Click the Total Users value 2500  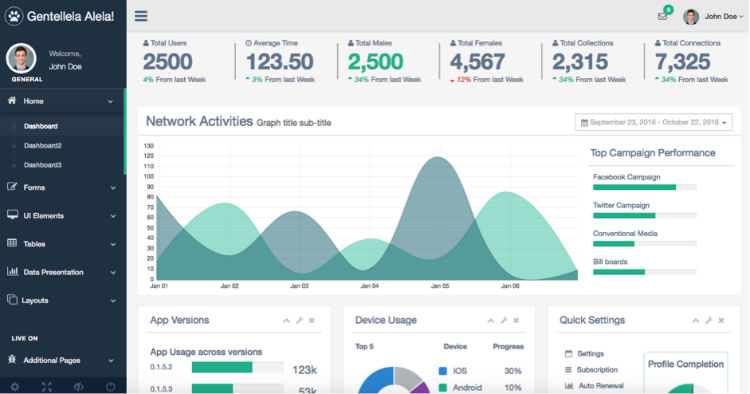point(167,62)
